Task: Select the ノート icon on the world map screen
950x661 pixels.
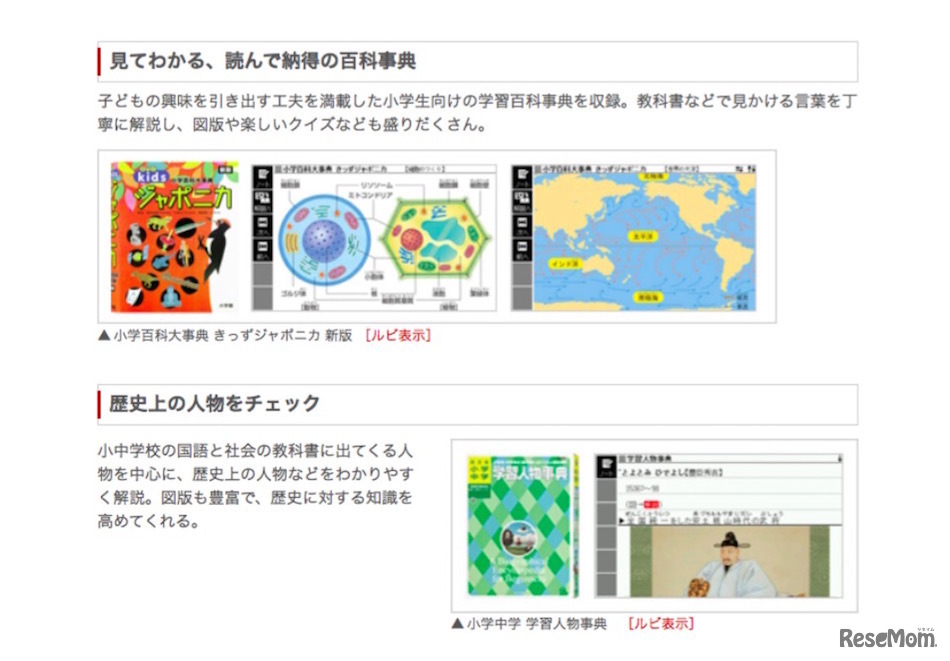Action: pyautogui.click(x=523, y=174)
